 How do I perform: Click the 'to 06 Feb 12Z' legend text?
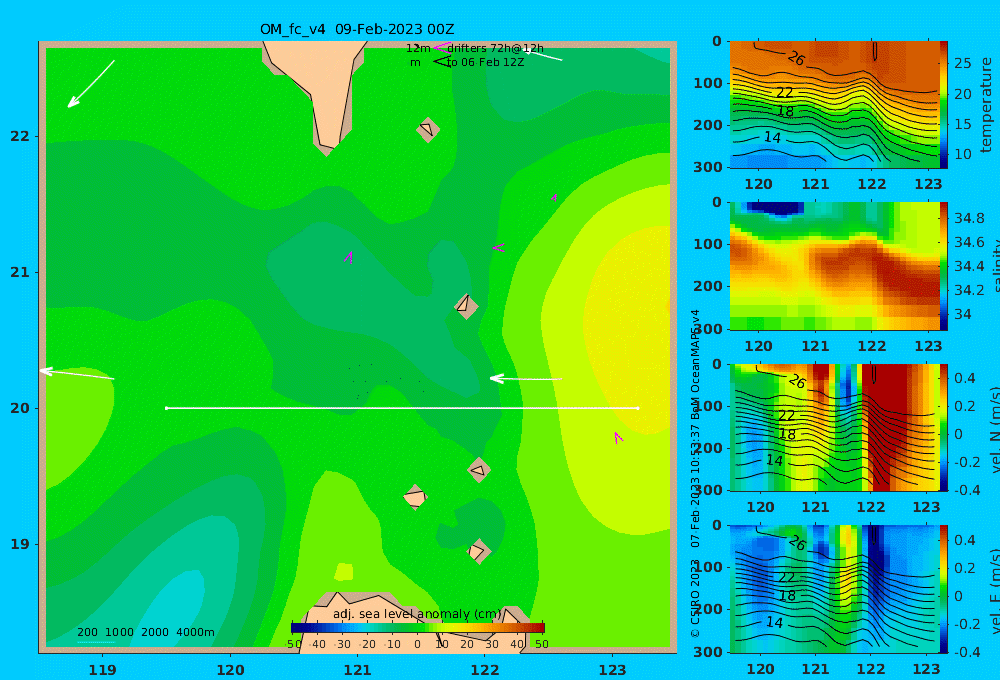click(x=485, y=63)
